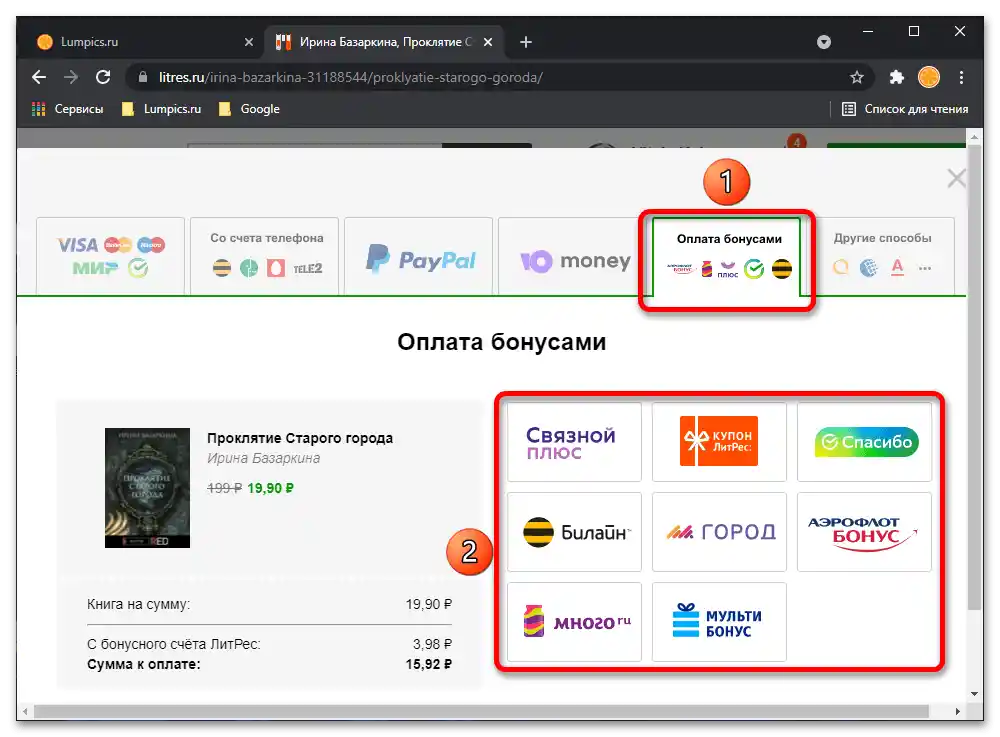Bookmark this page with the star icon
This screenshot has width=1000, height=737.
click(857, 77)
